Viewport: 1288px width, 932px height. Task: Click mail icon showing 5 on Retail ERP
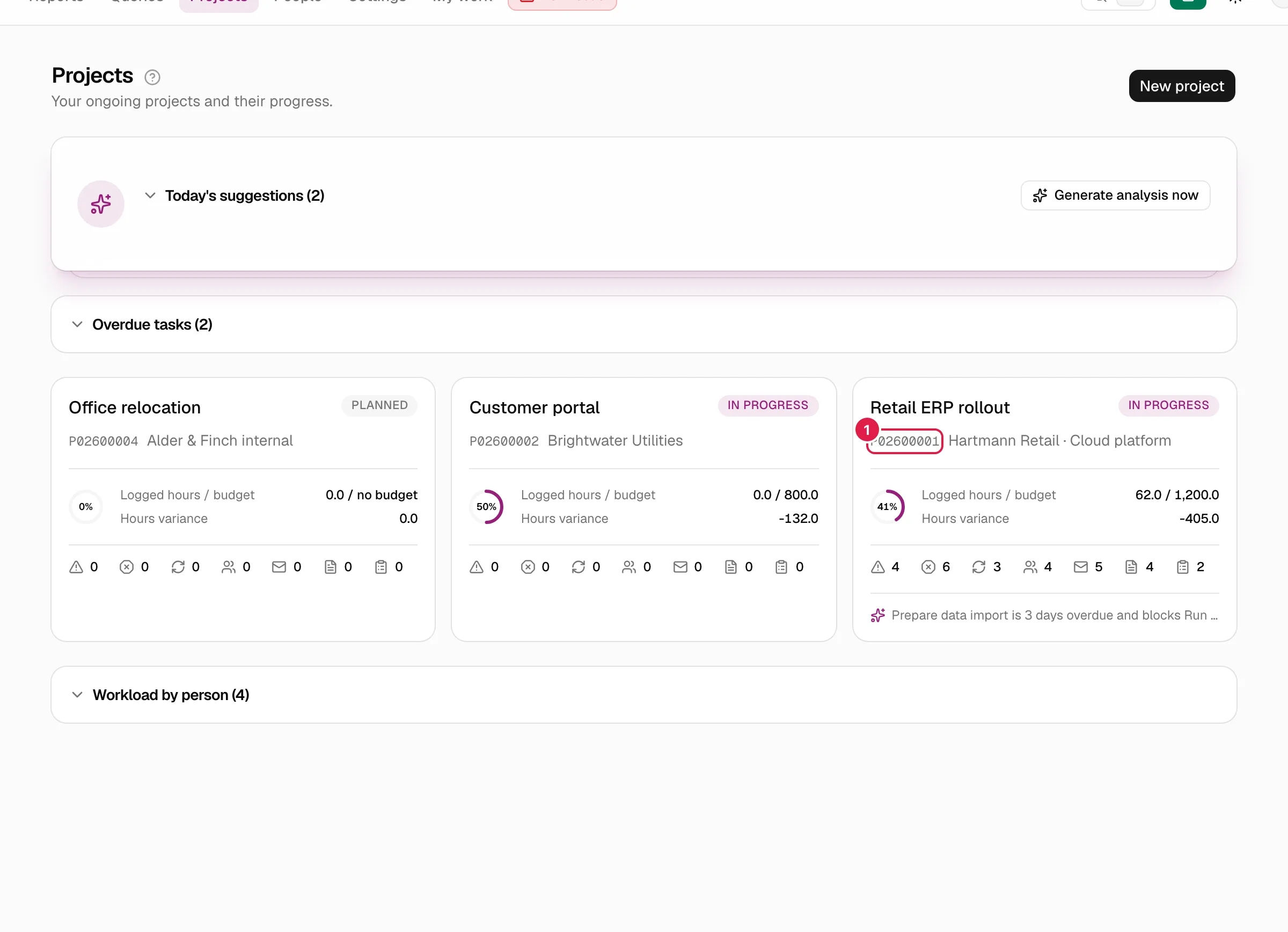(x=1081, y=567)
